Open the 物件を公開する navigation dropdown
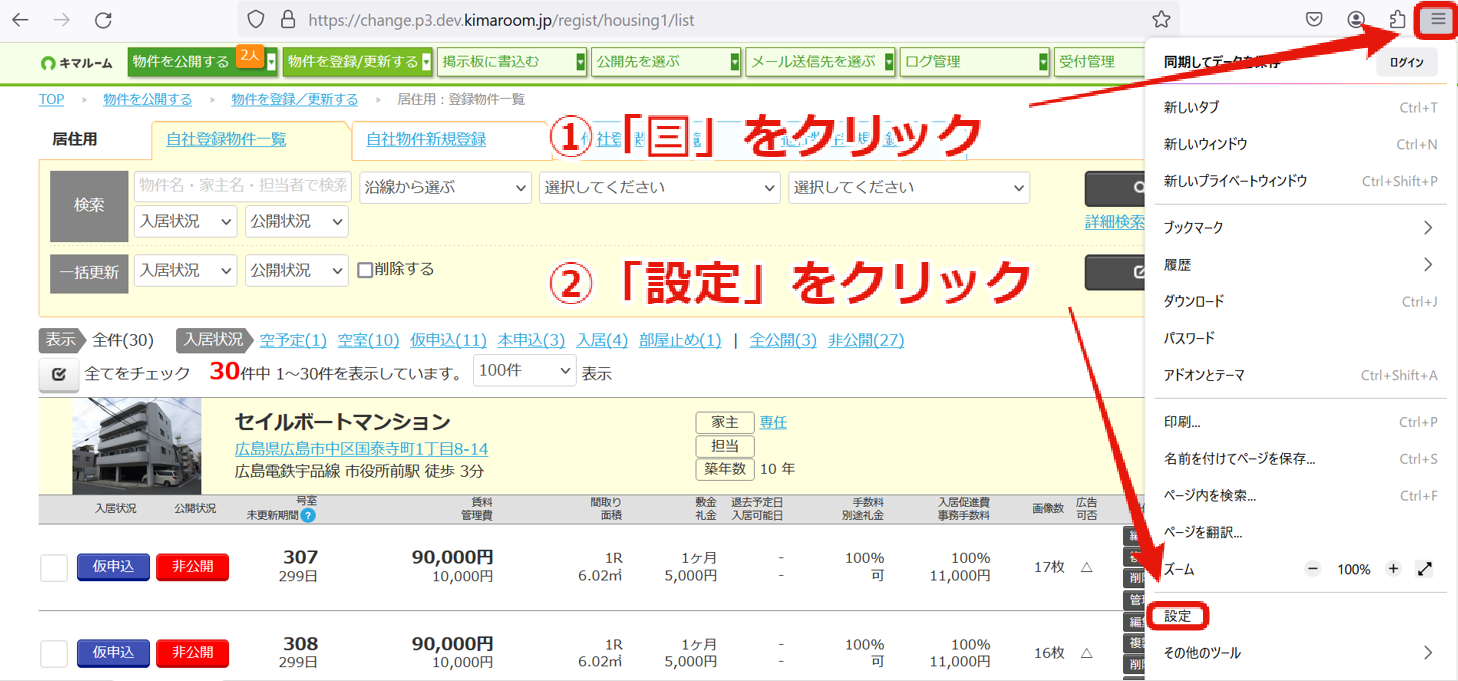Screen dimensions: 1458x681 pyautogui.click(x=203, y=62)
